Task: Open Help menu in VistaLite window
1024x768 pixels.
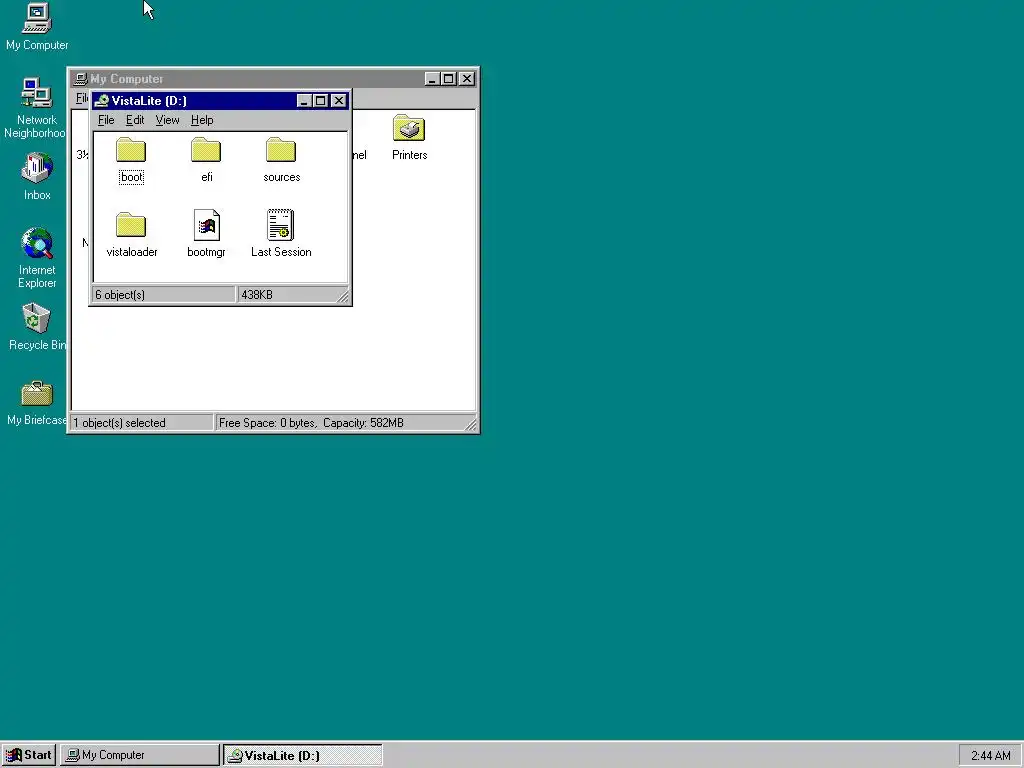Action: click(x=202, y=120)
